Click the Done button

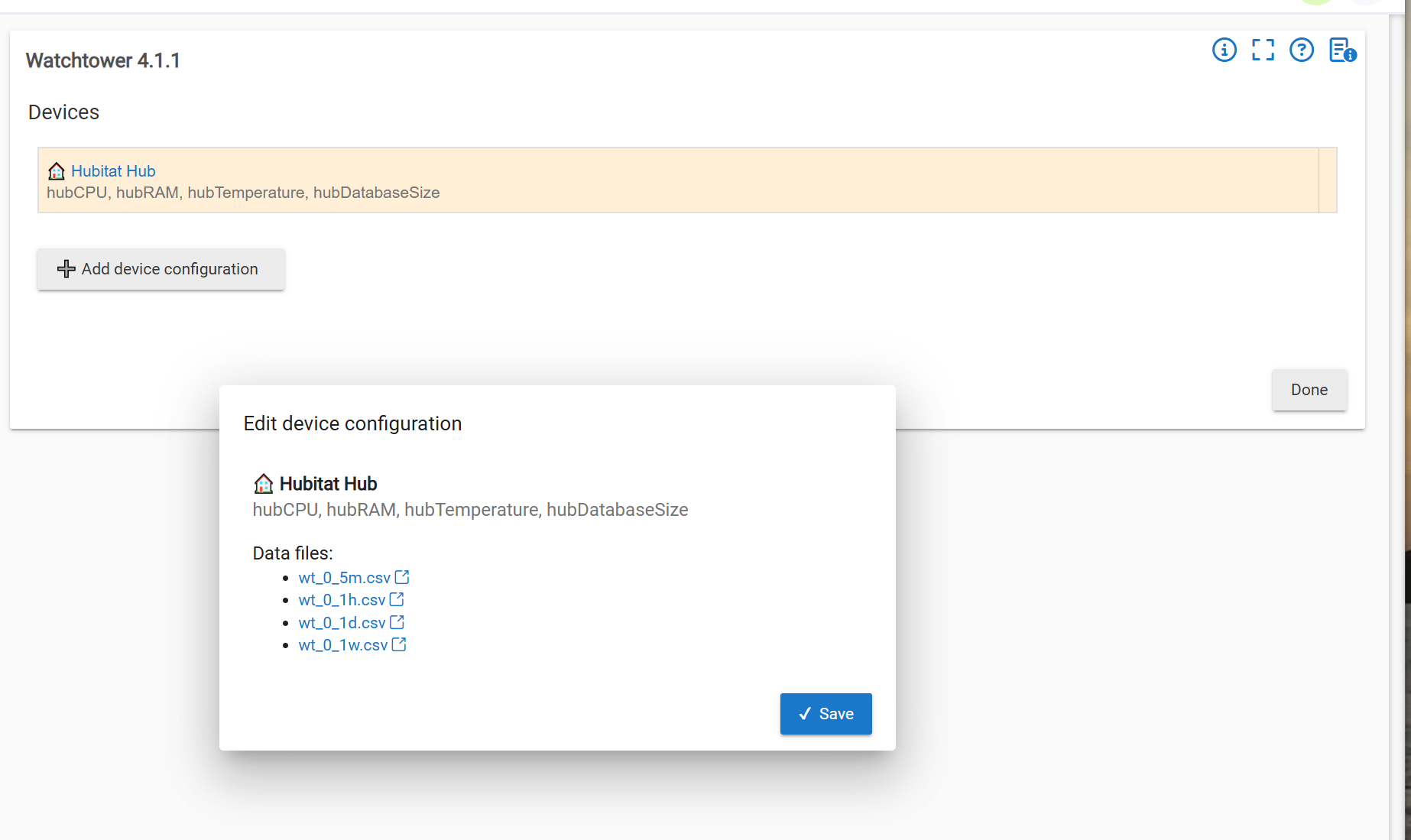[x=1309, y=390]
